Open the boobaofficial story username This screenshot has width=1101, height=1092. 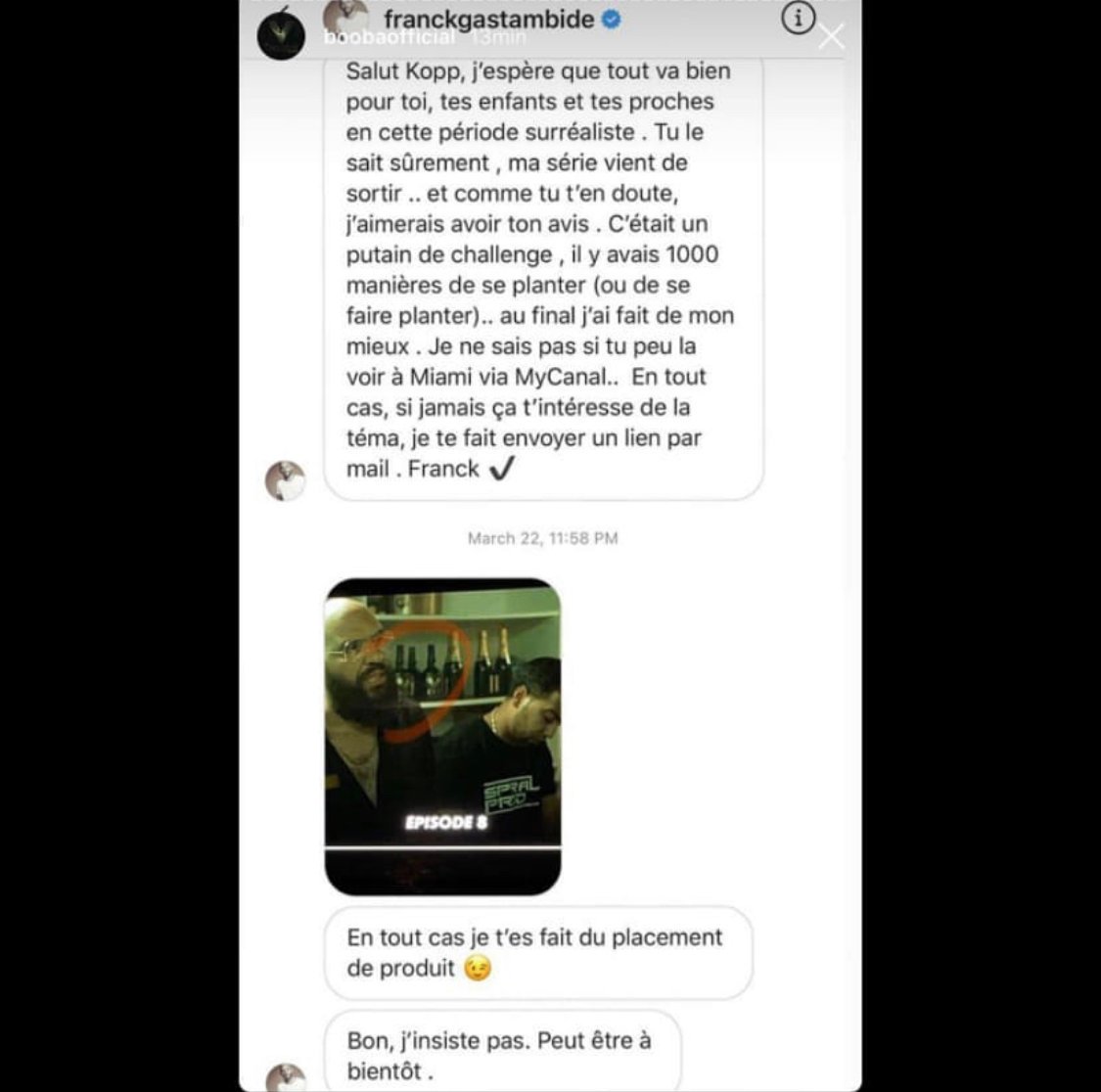point(390,37)
